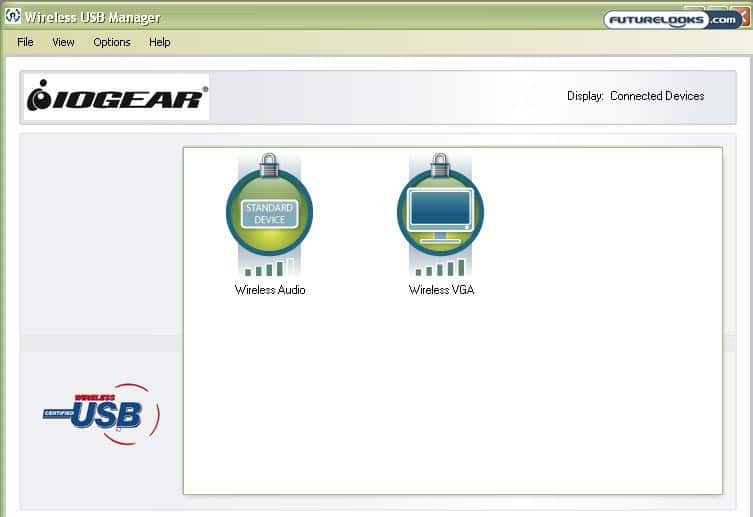Select the Wireless Audio standard device icon
The height and width of the screenshot is (517, 753).
pyautogui.click(x=269, y=213)
